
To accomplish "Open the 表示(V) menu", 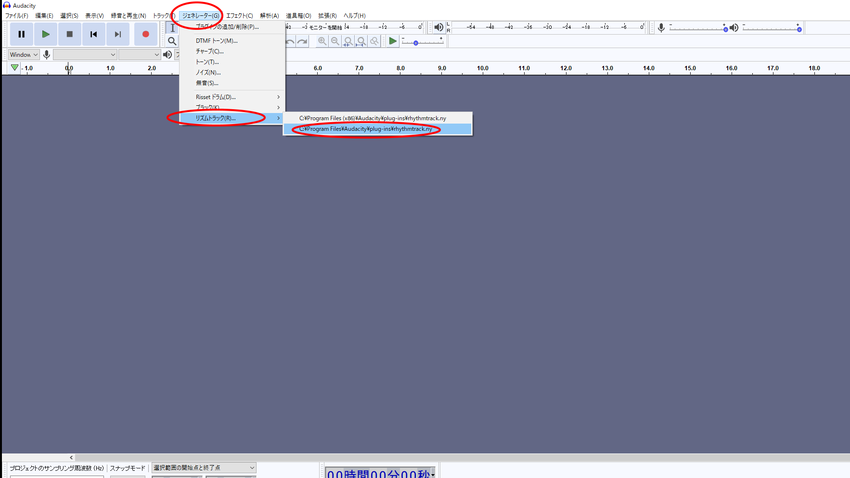I will [94, 16].
